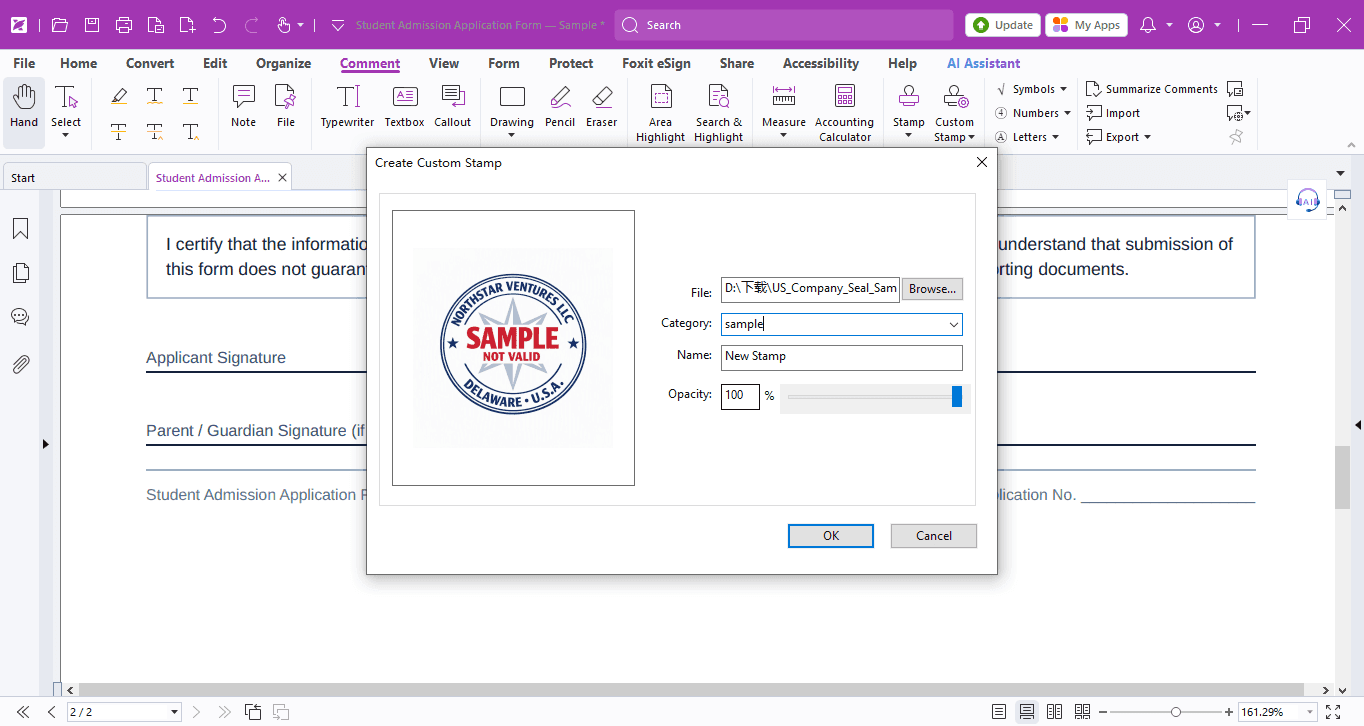The image size is (1364, 726).
Task: Click the stamp Name input field
Action: coord(842,357)
